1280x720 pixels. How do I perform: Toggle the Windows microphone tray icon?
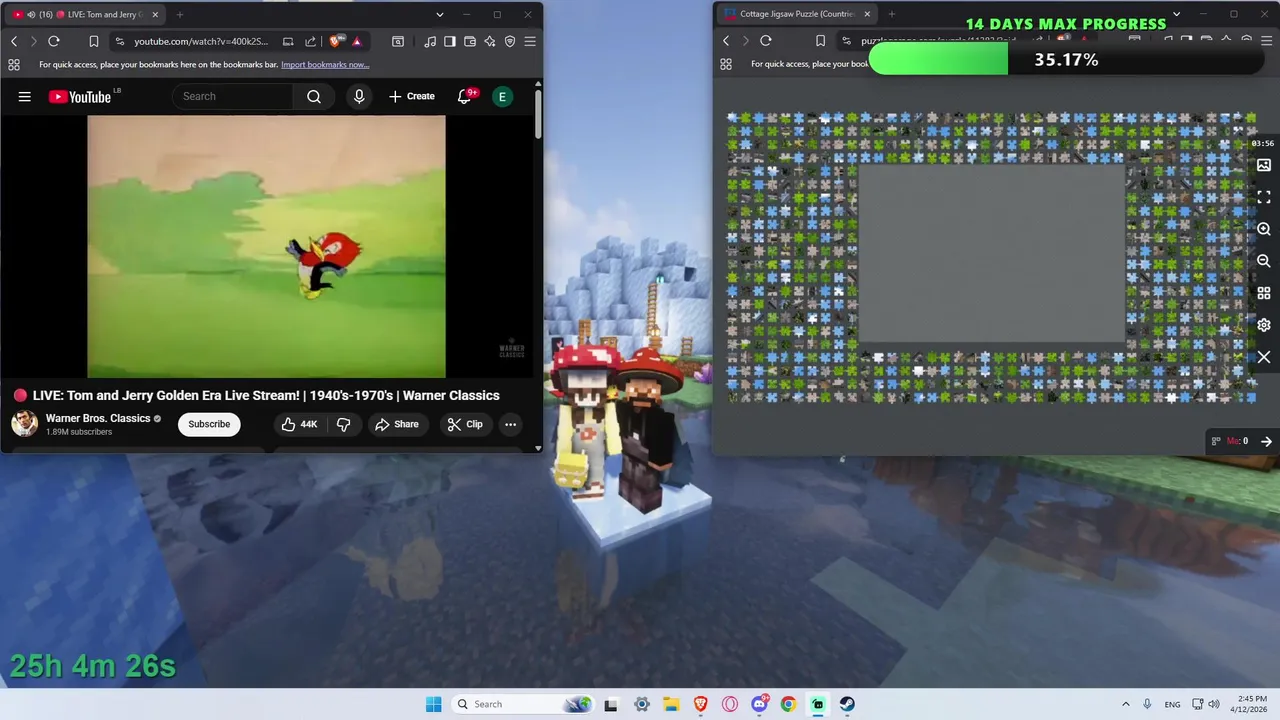pyautogui.click(x=1147, y=704)
